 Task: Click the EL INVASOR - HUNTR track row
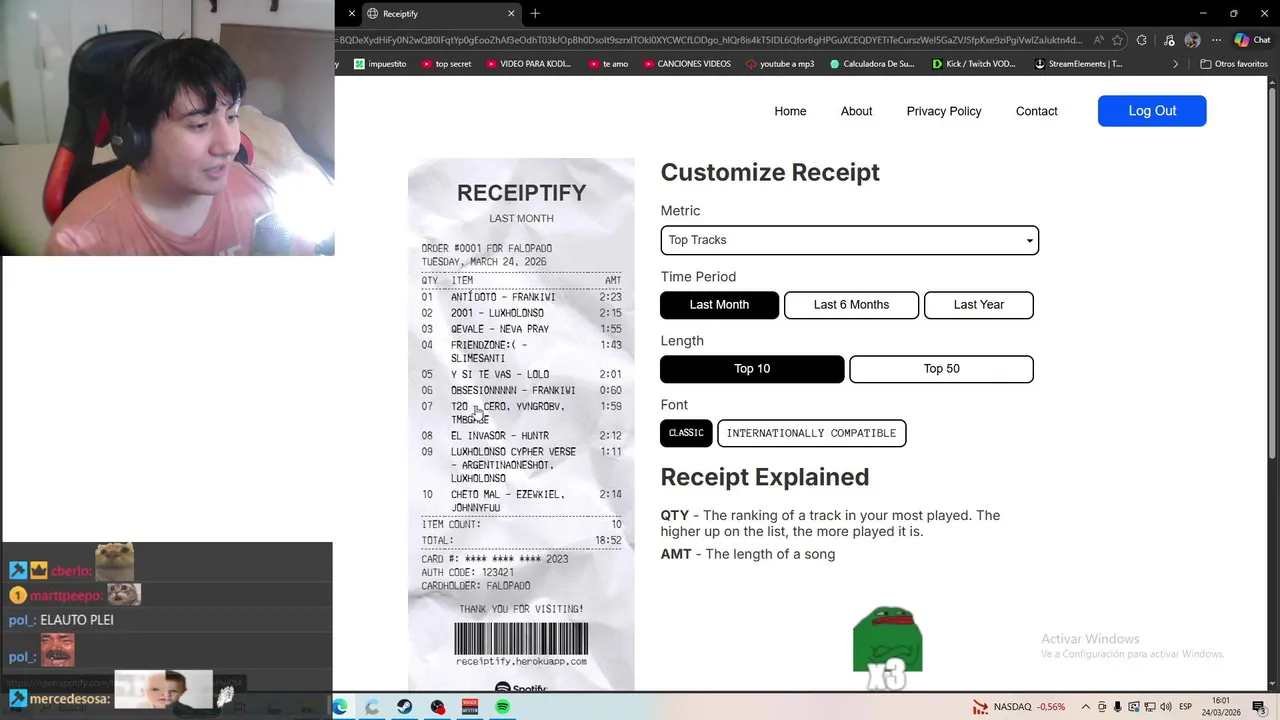tap(521, 436)
